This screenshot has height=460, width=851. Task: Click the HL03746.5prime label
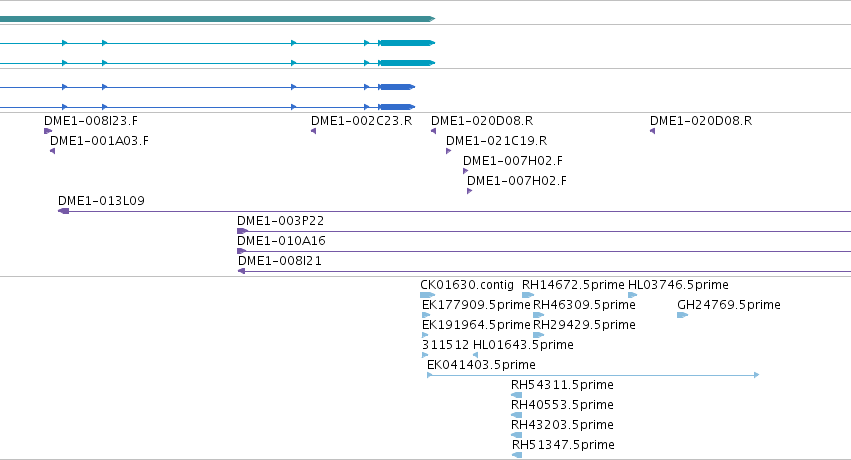[678, 285]
